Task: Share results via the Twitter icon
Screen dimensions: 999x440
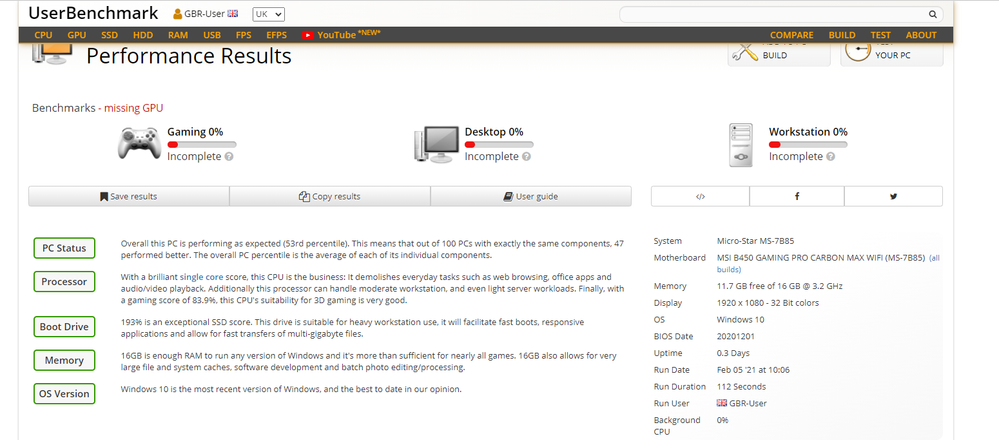Action: pyautogui.click(x=893, y=196)
